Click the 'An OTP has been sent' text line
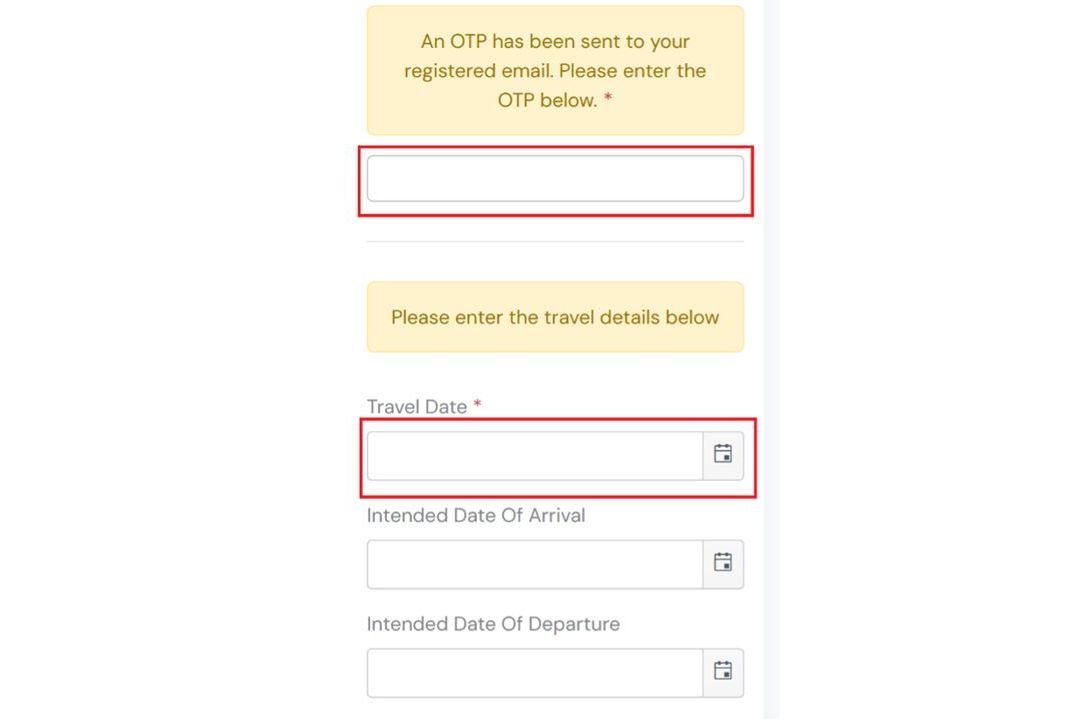The image size is (1080, 720). 555,41
